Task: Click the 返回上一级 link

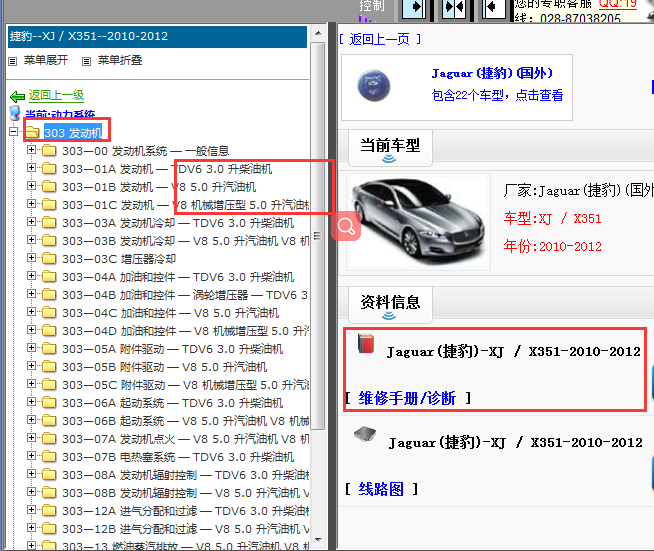Action: tap(56, 96)
